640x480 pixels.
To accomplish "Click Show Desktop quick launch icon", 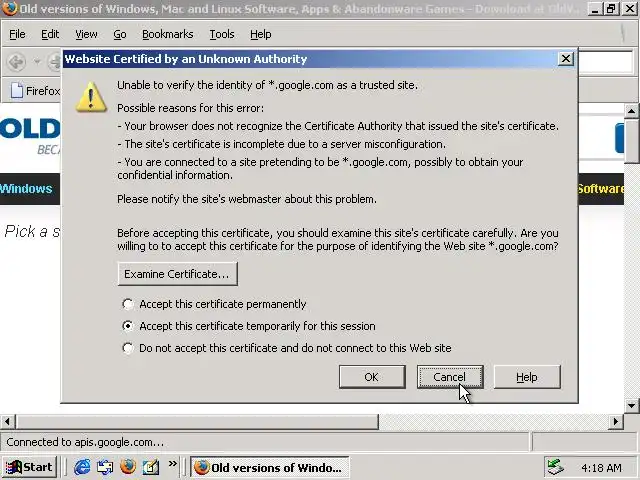I will coord(105,467).
